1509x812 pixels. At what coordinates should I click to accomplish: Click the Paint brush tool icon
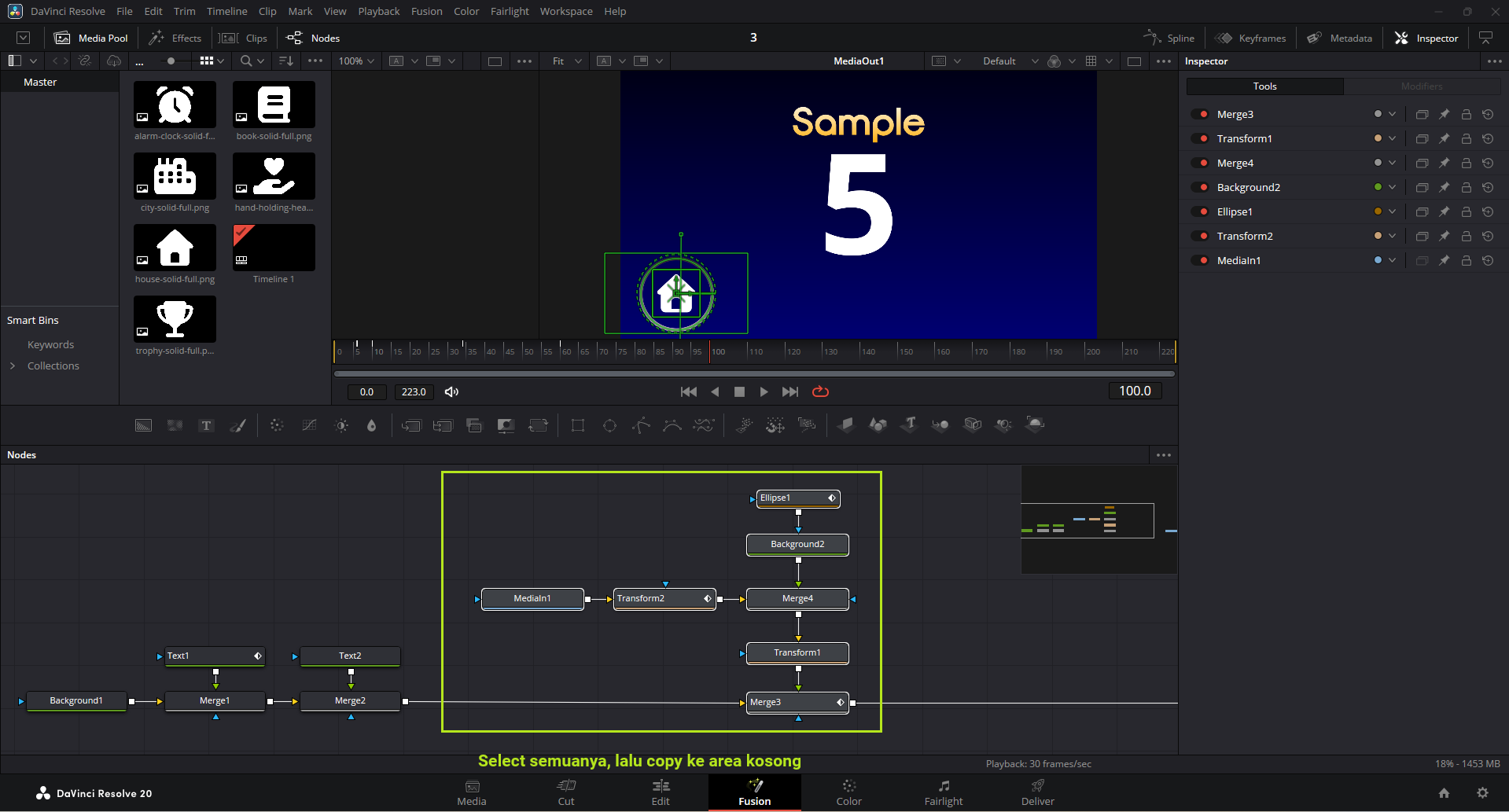click(x=237, y=425)
